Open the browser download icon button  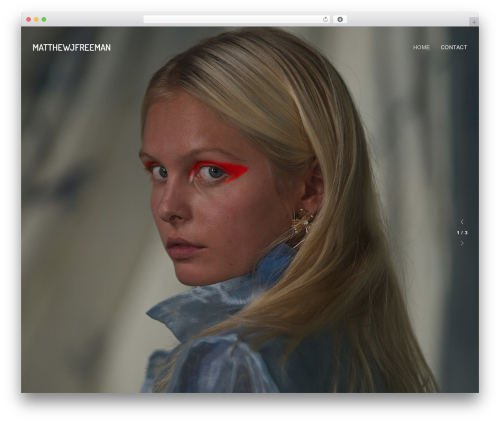tap(340, 19)
